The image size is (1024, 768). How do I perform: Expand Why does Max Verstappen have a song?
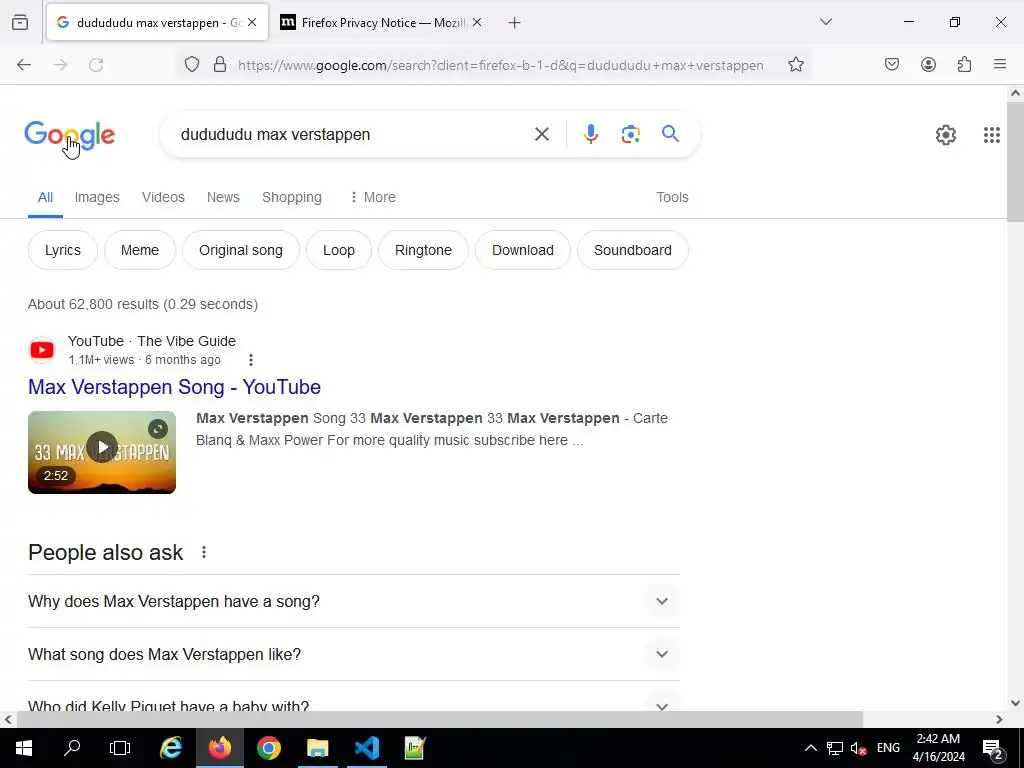(354, 601)
